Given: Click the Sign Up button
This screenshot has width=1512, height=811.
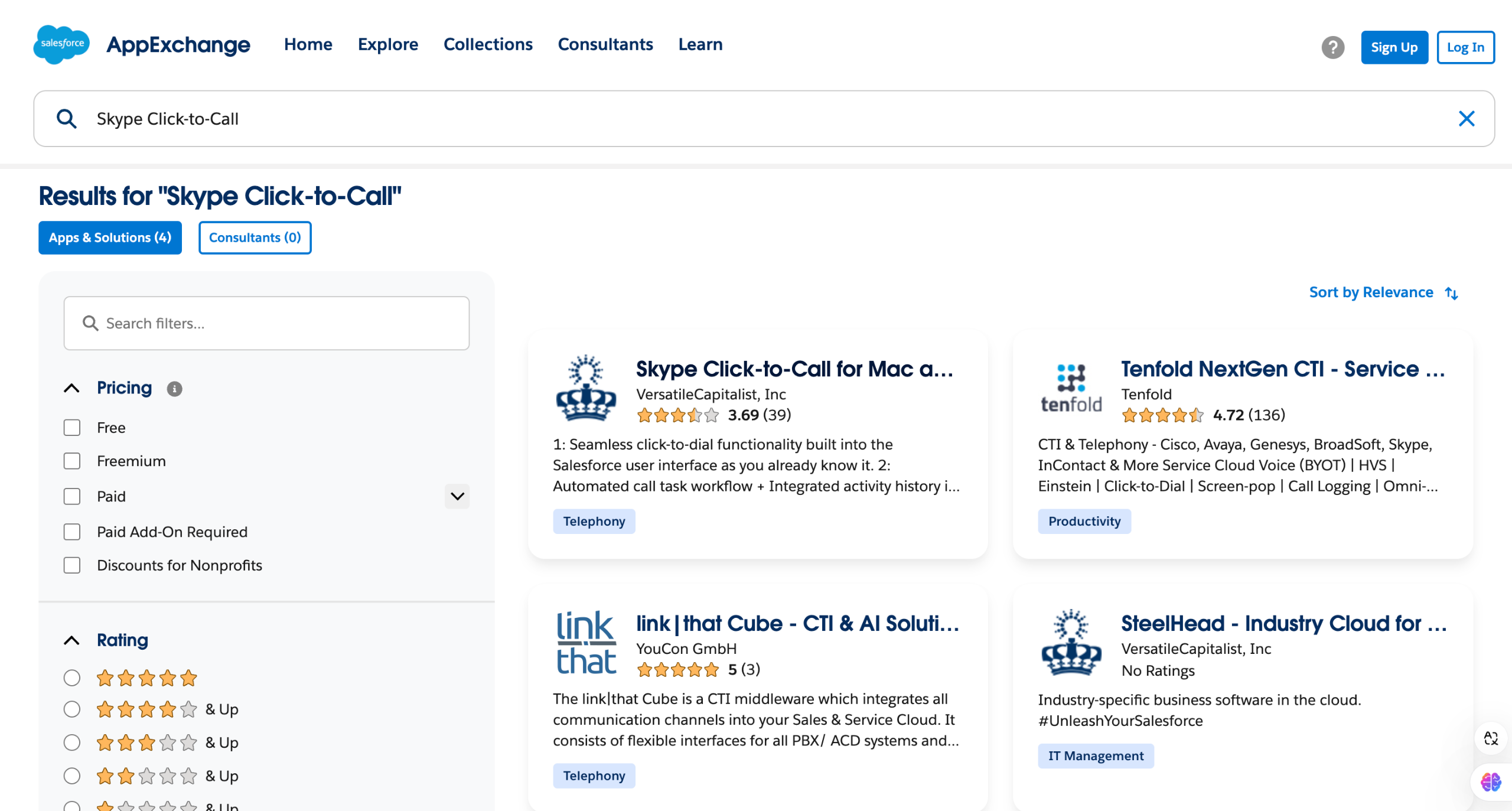Looking at the screenshot, I should 1394,47.
